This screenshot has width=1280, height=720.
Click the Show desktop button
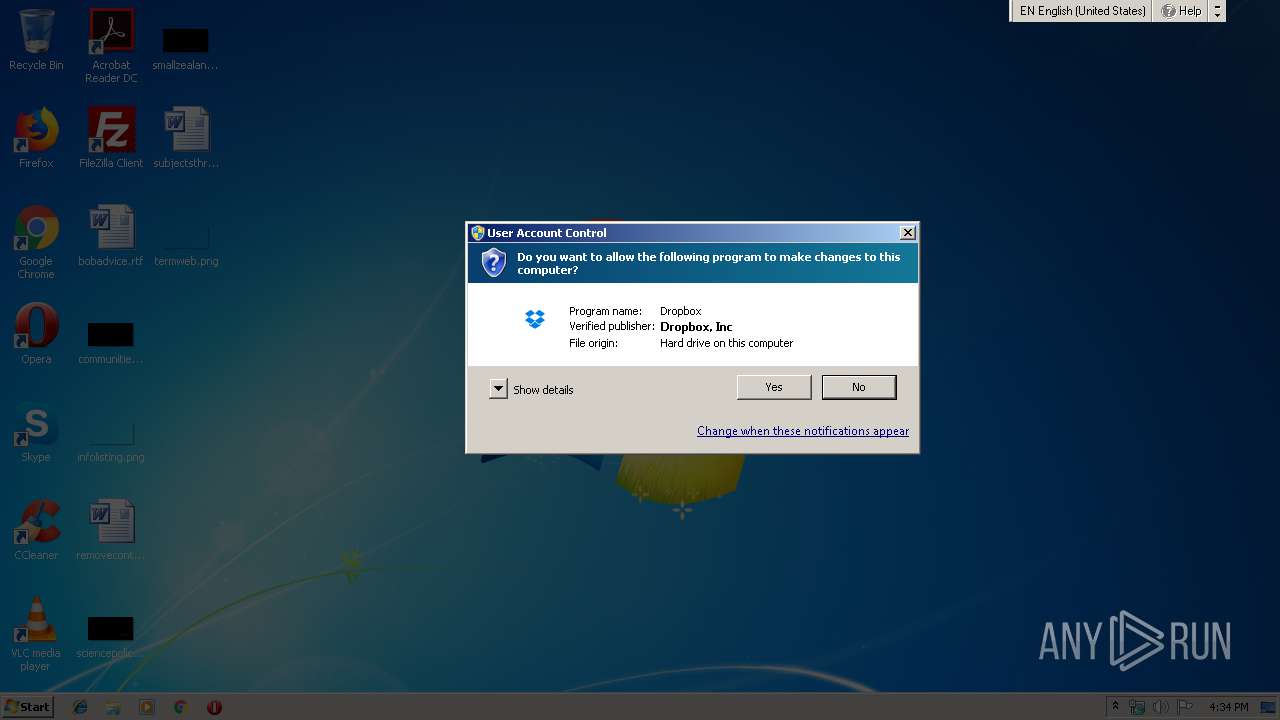click(x=1270, y=707)
